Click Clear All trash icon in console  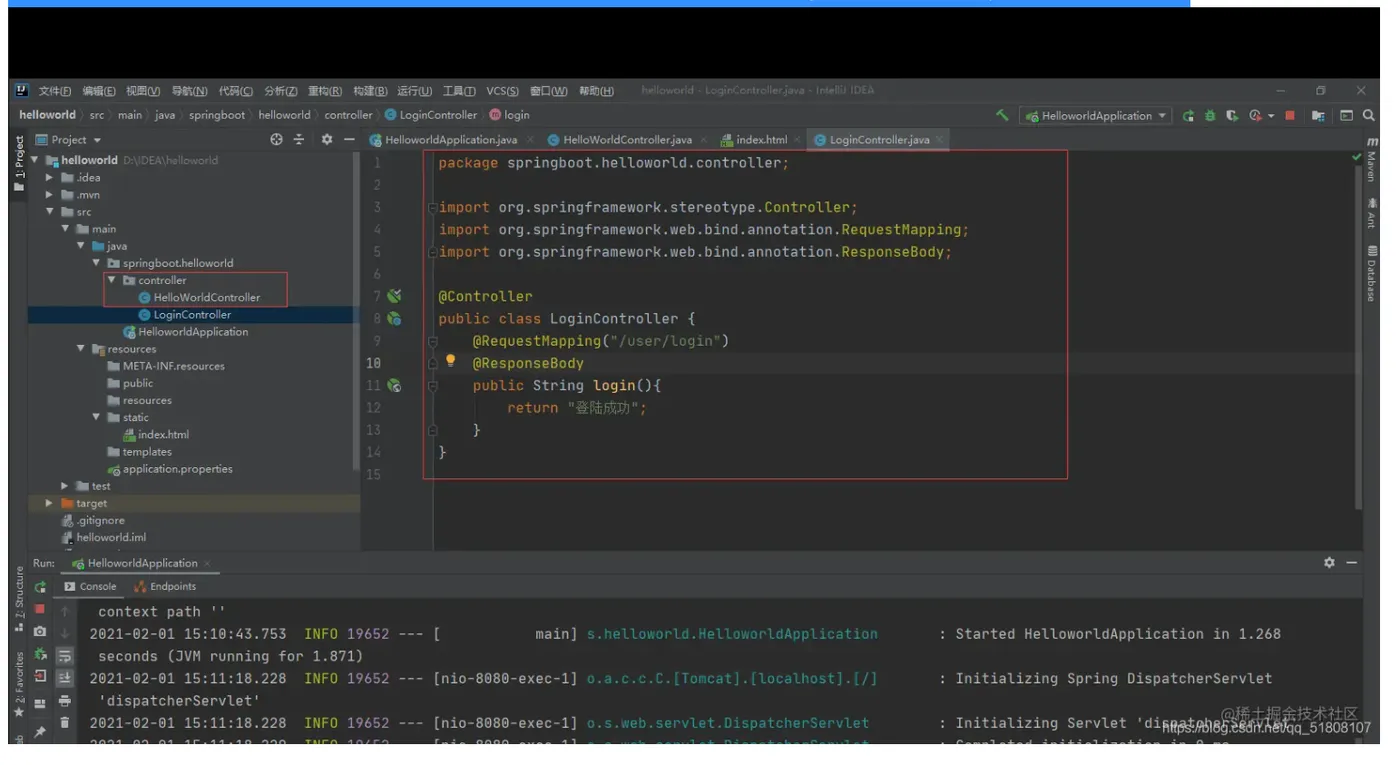(x=65, y=723)
